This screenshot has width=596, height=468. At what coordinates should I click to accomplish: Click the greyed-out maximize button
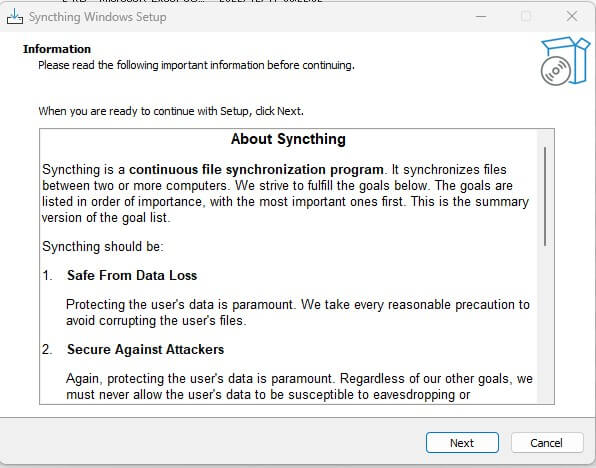tap(526, 16)
